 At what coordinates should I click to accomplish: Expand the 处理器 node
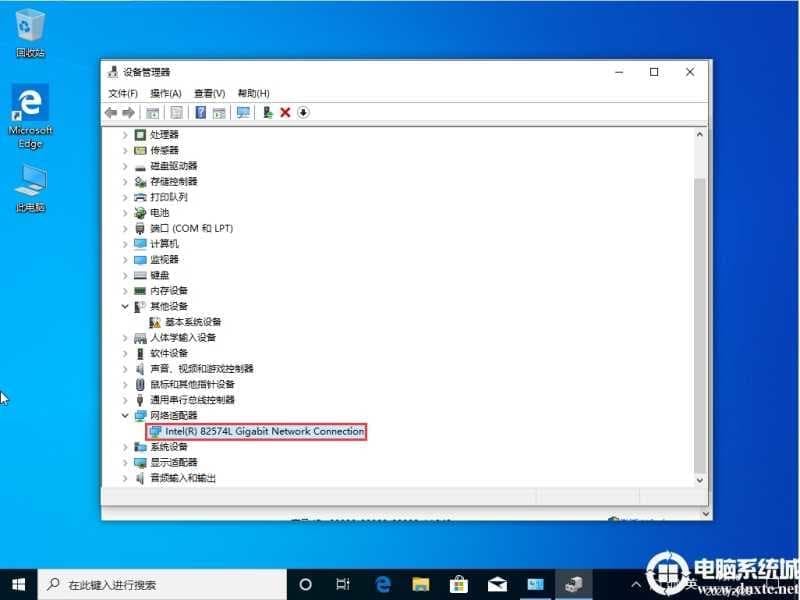pyautogui.click(x=125, y=135)
